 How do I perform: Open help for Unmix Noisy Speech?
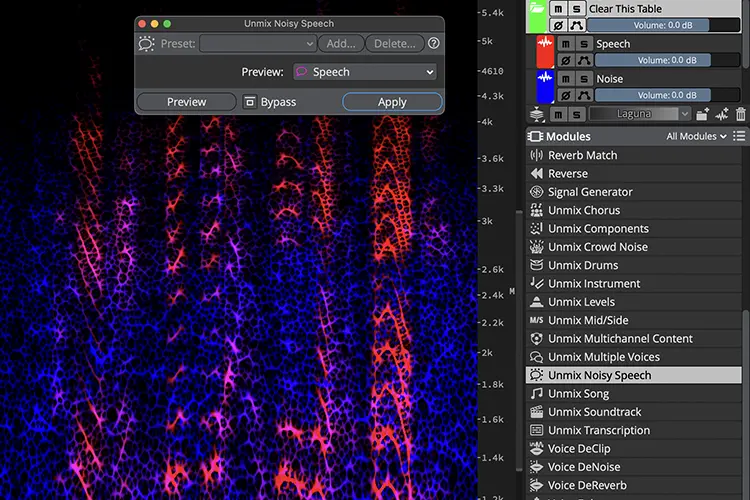point(434,44)
